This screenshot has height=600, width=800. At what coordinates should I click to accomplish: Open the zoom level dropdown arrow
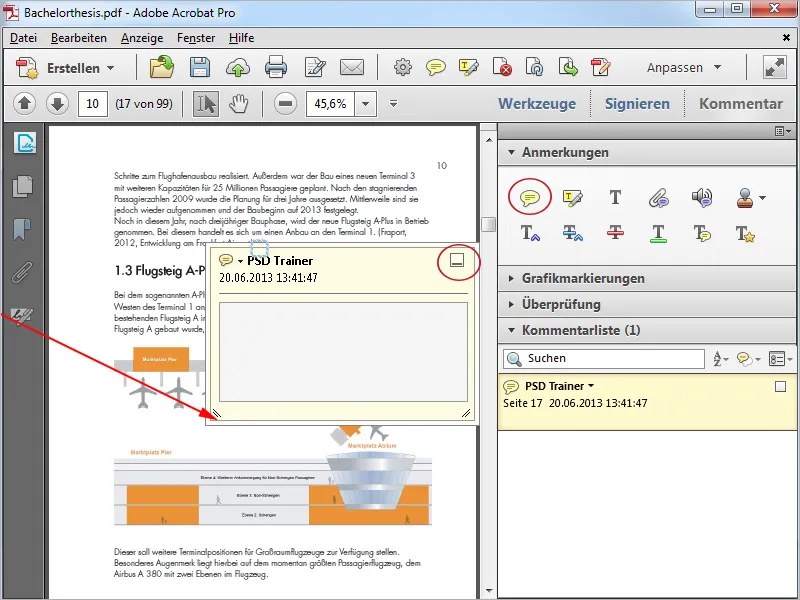tap(365, 104)
